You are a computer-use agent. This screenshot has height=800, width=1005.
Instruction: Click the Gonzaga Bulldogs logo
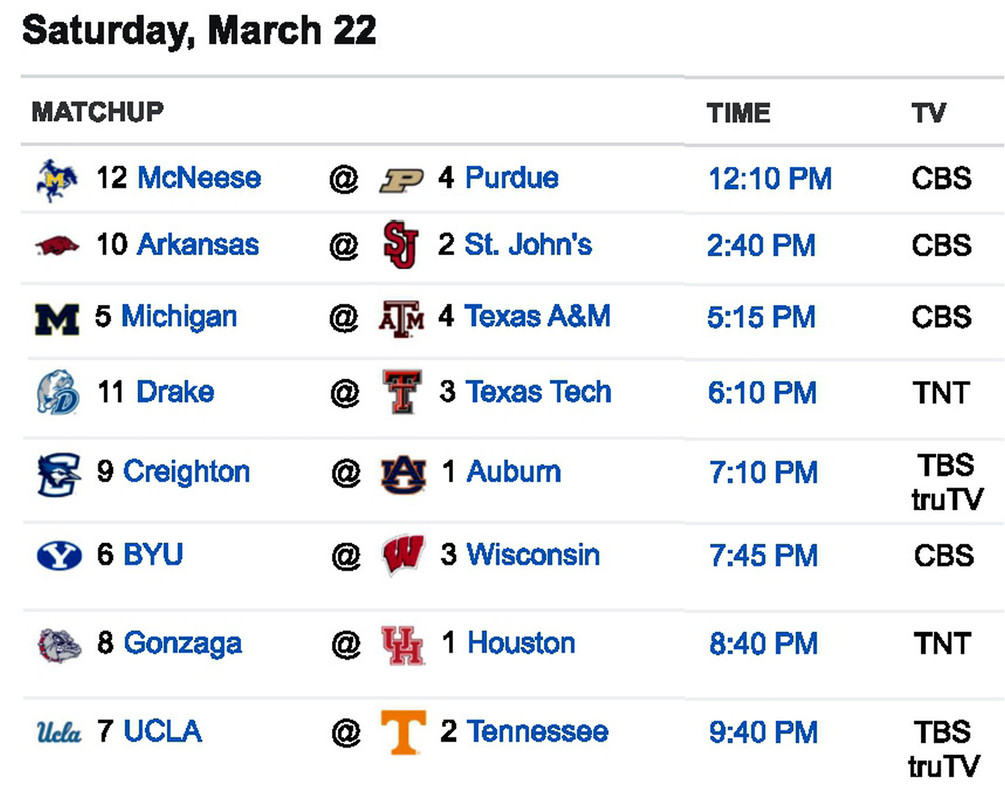tap(57, 643)
